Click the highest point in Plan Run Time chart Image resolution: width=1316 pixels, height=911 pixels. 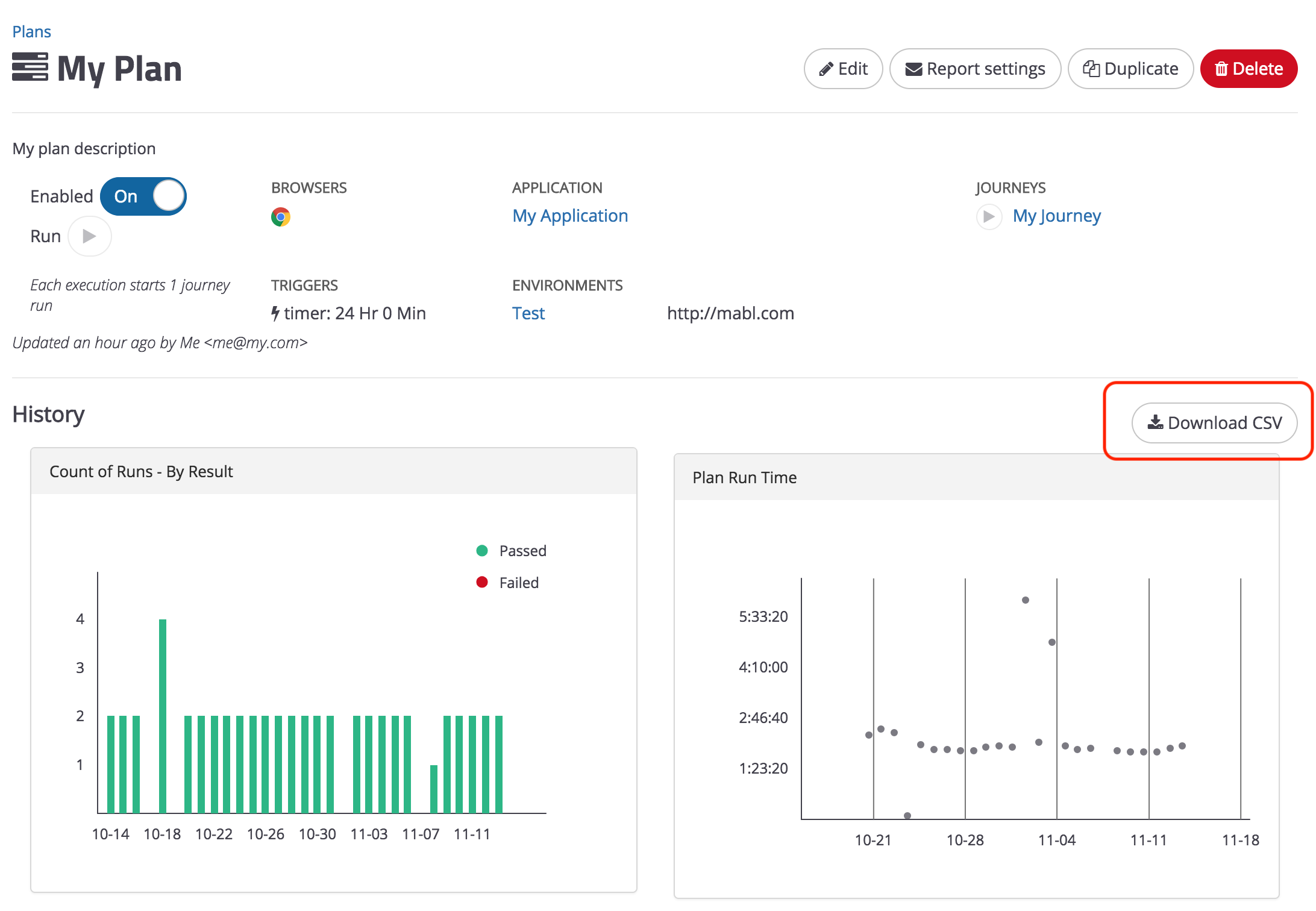(1025, 600)
